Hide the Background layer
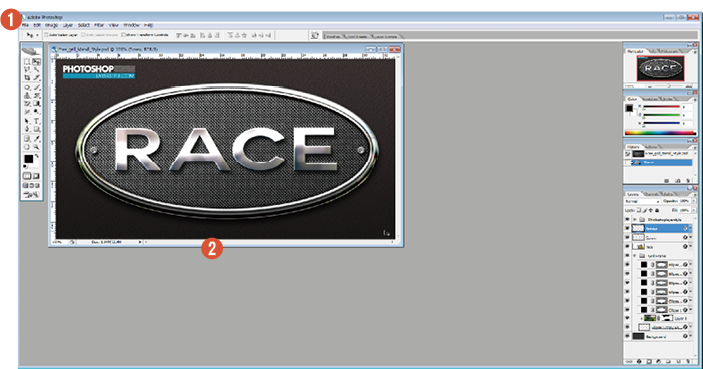 (x=627, y=336)
